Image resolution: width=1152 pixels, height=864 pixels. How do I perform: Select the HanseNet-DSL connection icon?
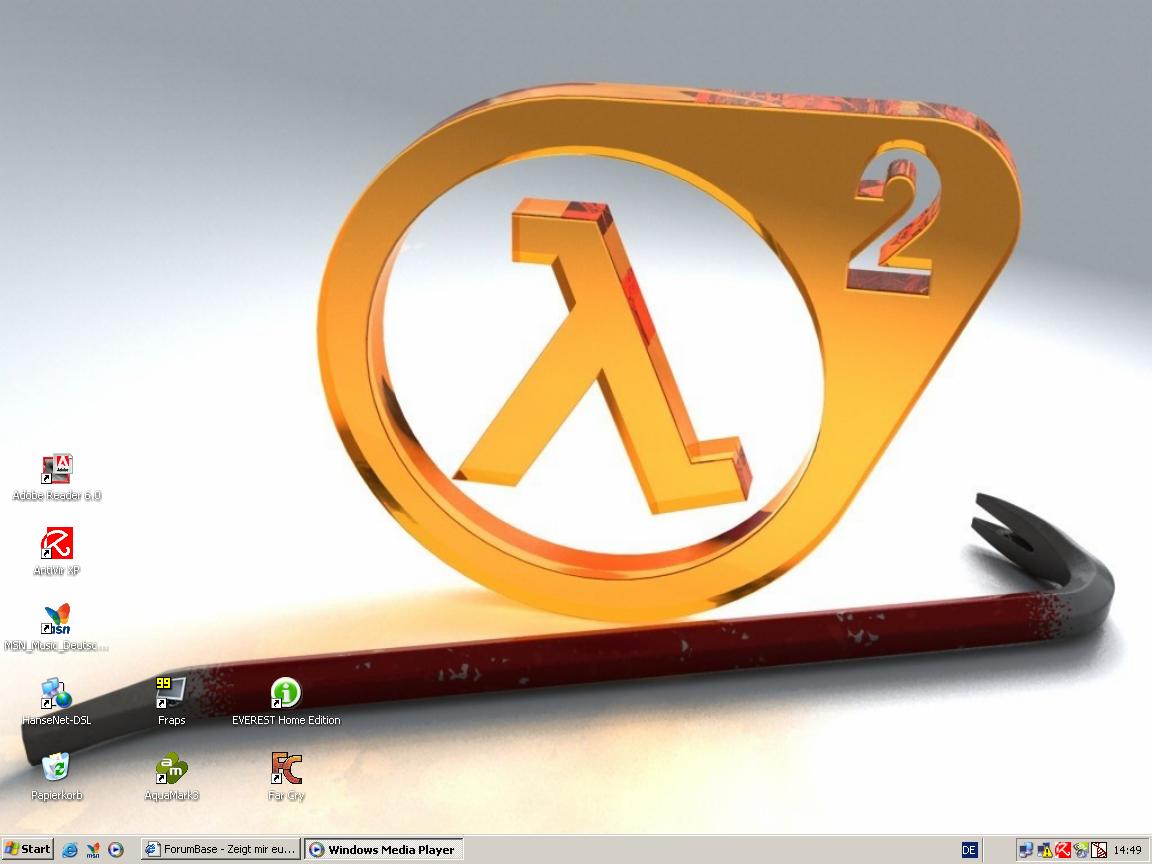57,702
